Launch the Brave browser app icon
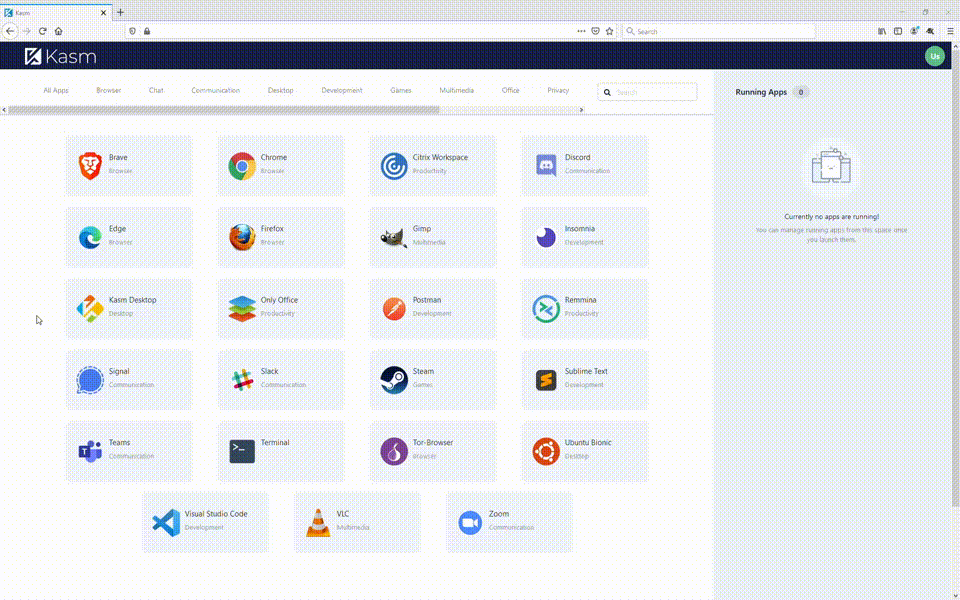960x600 pixels. click(x=89, y=166)
